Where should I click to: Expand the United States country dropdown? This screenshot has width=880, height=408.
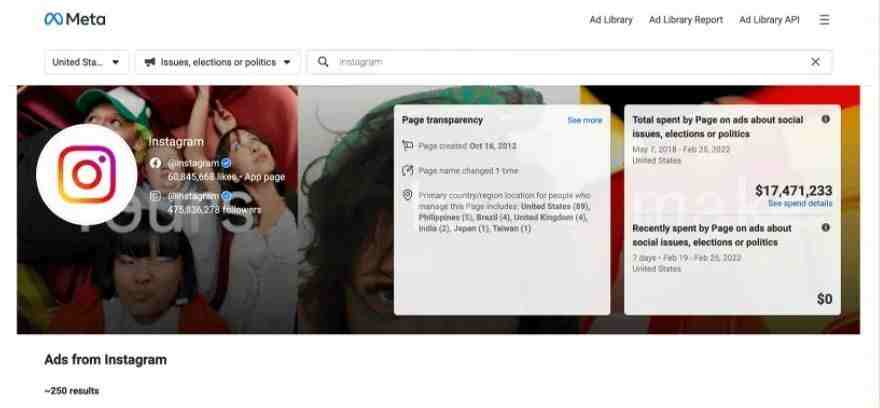(86, 62)
